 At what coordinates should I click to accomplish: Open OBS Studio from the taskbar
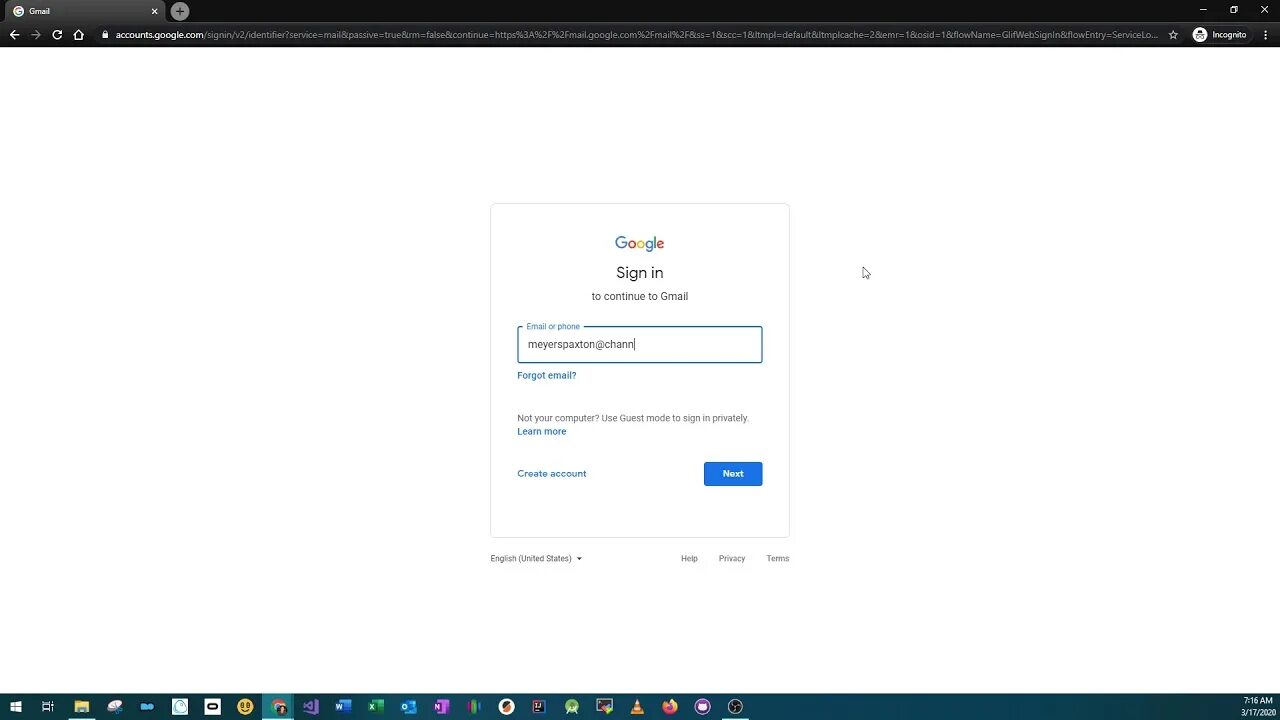pos(735,707)
